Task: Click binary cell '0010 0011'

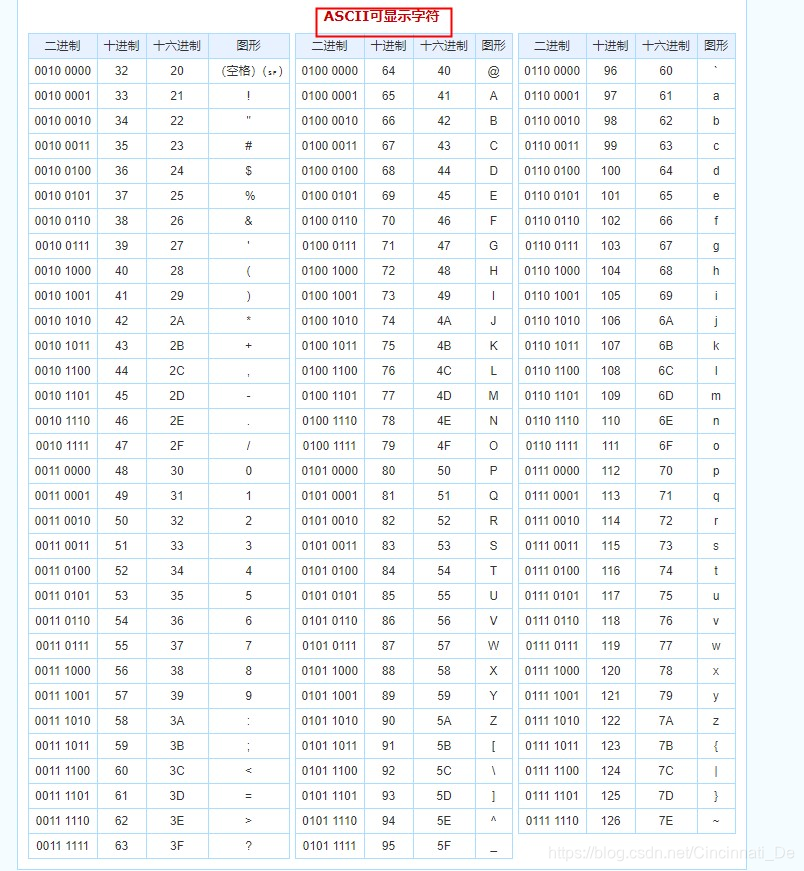Action: pyautogui.click(x=63, y=146)
